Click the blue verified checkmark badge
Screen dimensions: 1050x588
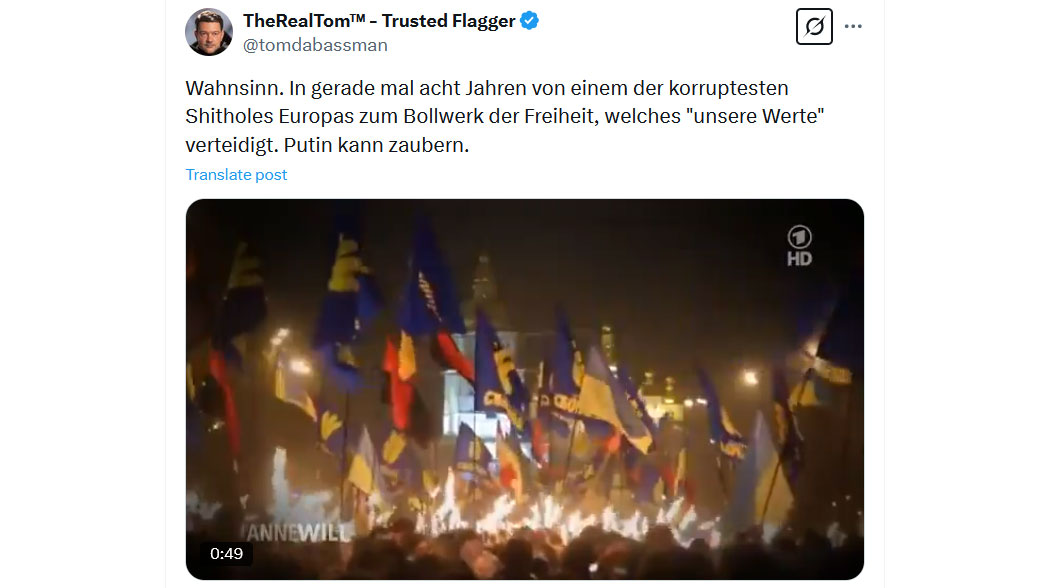click(x=530, y=21)
